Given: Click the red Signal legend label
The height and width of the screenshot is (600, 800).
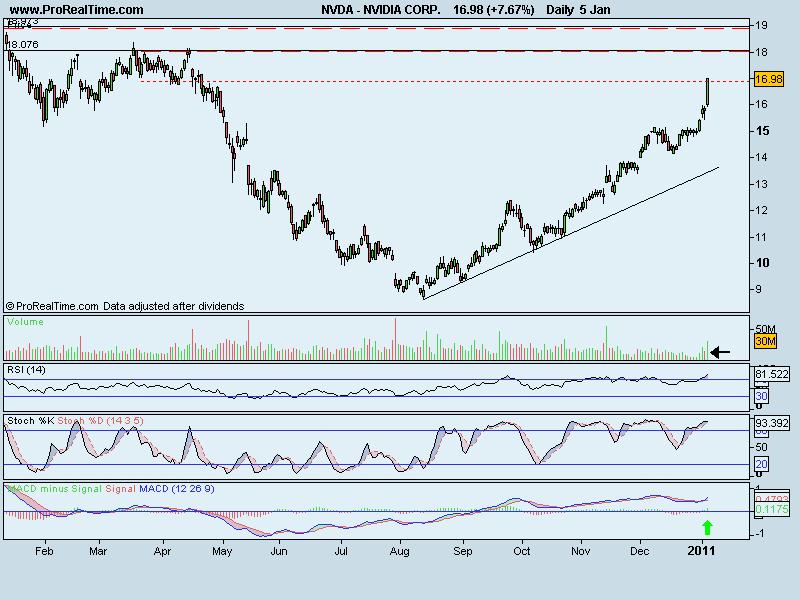Looking at the screenshot, I should click(x=120, y=489).
